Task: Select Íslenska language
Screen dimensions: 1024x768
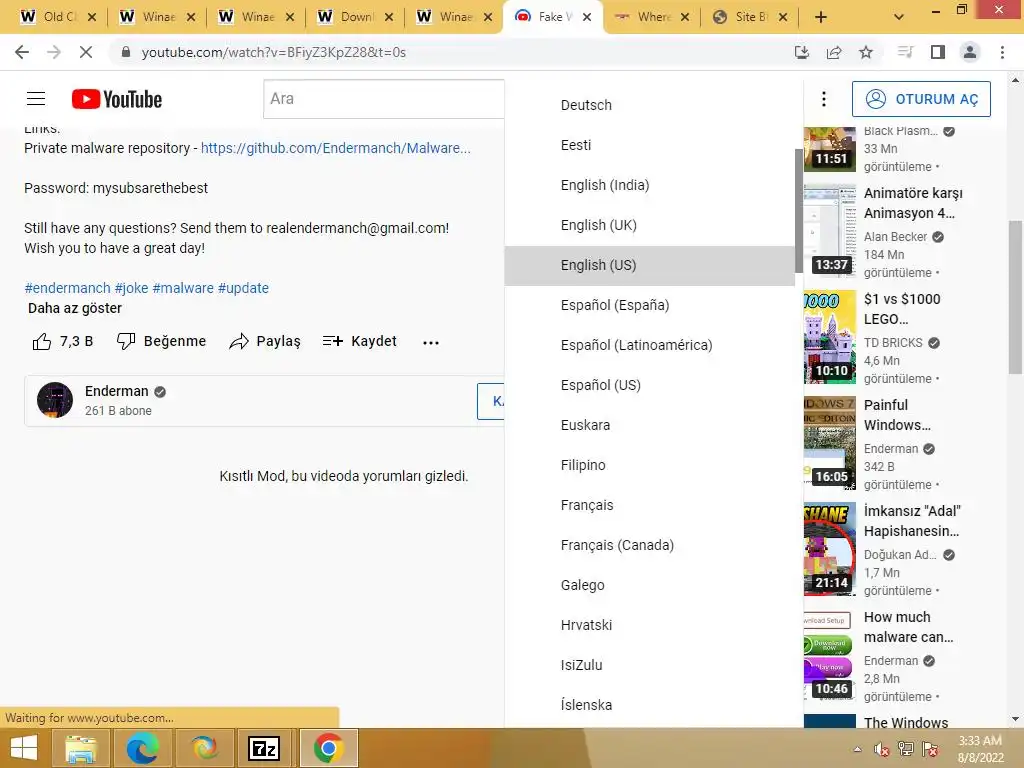Action: click(649, 705)
